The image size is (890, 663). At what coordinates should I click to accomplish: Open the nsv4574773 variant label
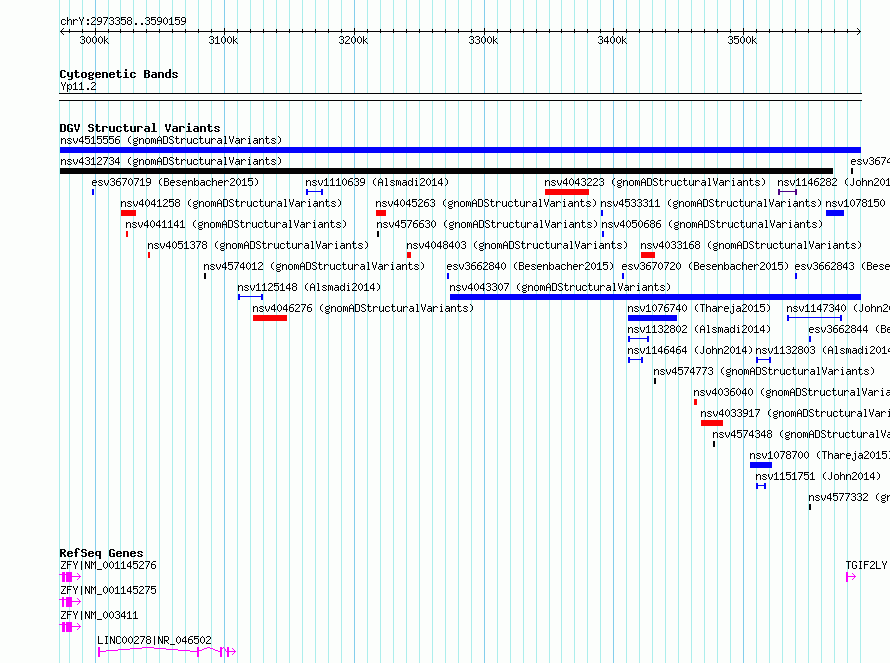click(764, 371)
